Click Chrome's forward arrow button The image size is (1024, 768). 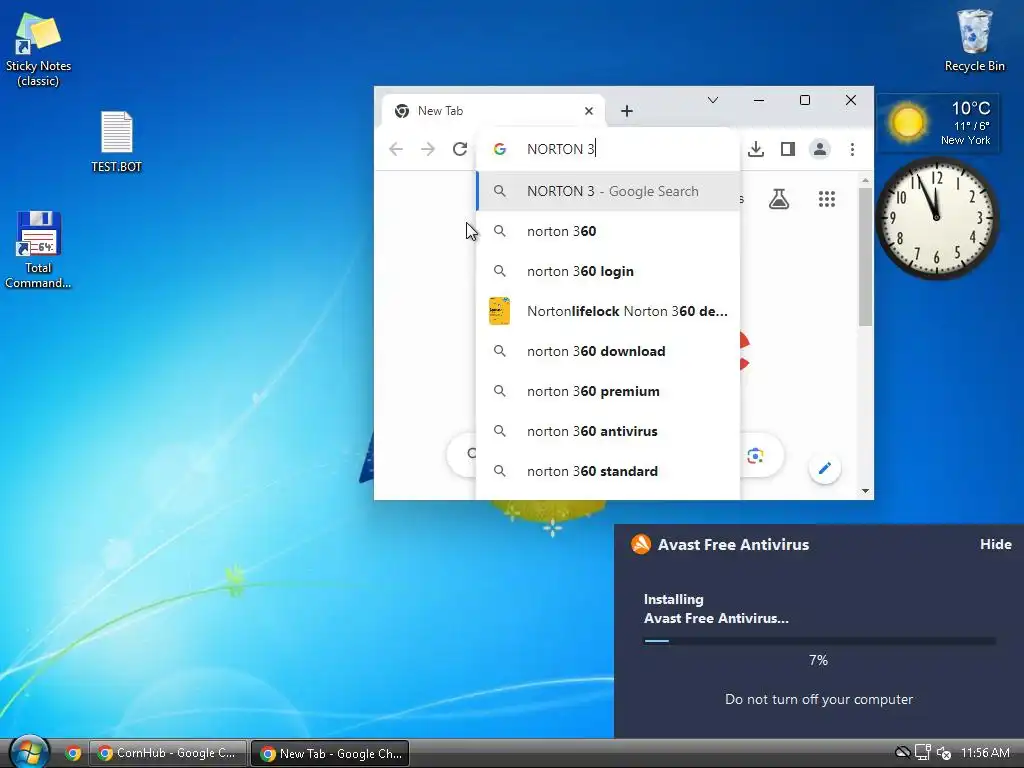428,149
